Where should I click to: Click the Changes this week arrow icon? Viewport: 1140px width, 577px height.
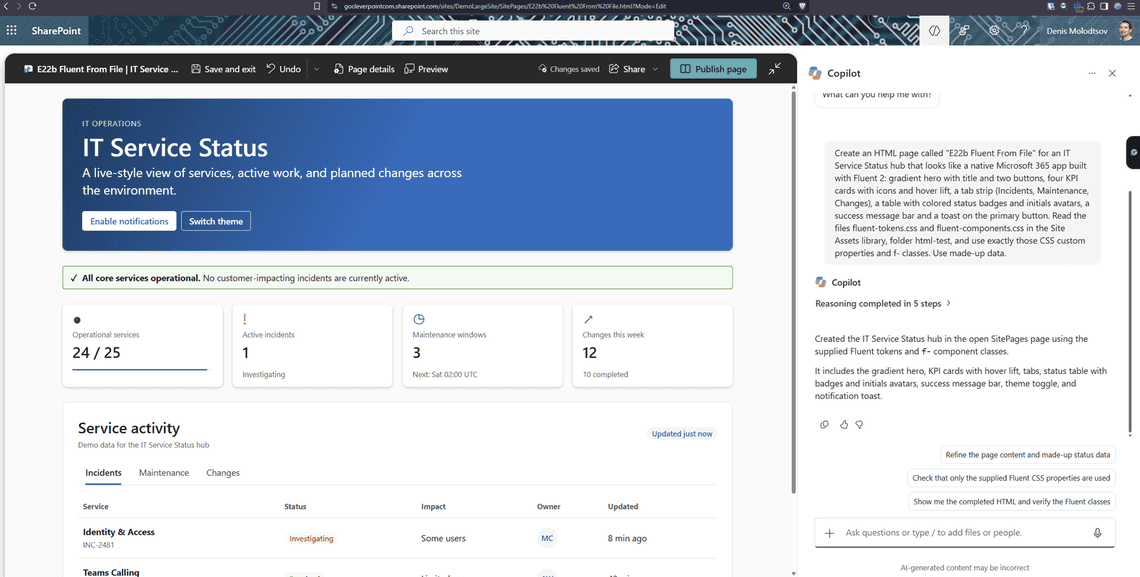tap(588, 319)
